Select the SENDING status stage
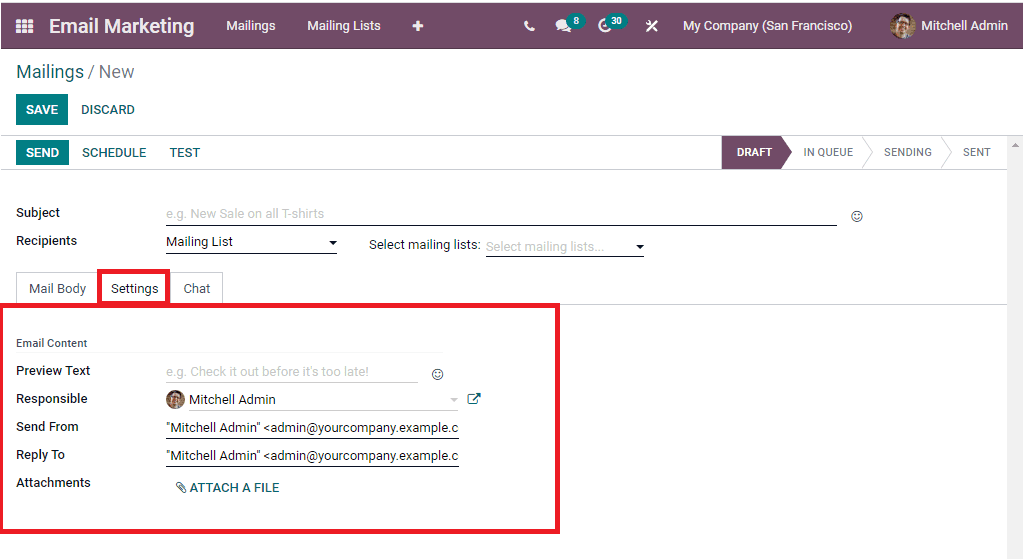Viewport: 1024px width, 560px height. pos(908,152)
